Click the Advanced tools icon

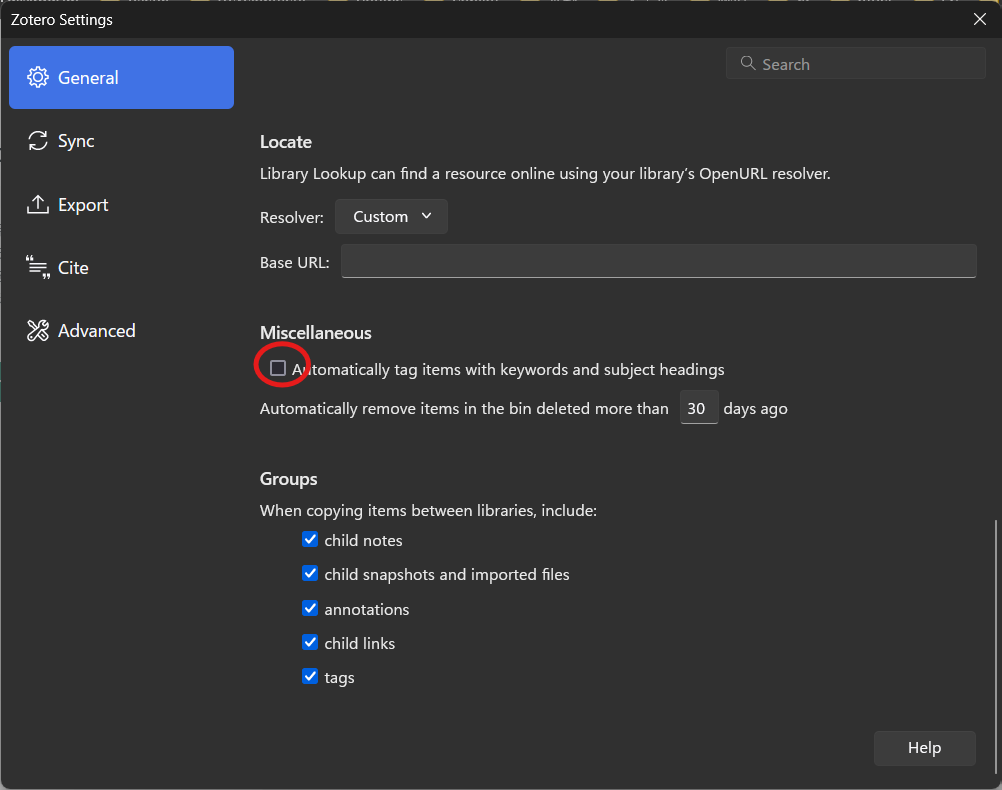(x=38, y=330)
